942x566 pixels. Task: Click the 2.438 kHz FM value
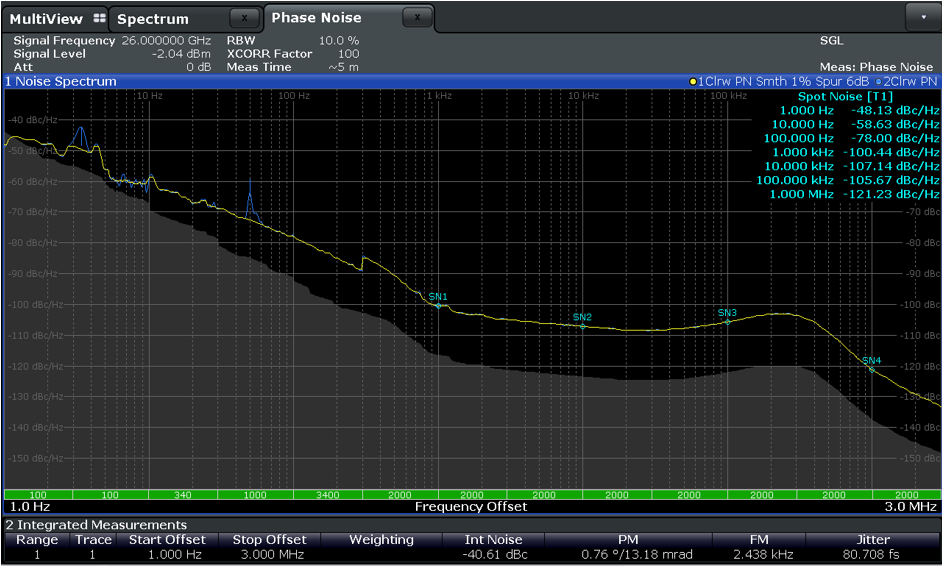763,555
